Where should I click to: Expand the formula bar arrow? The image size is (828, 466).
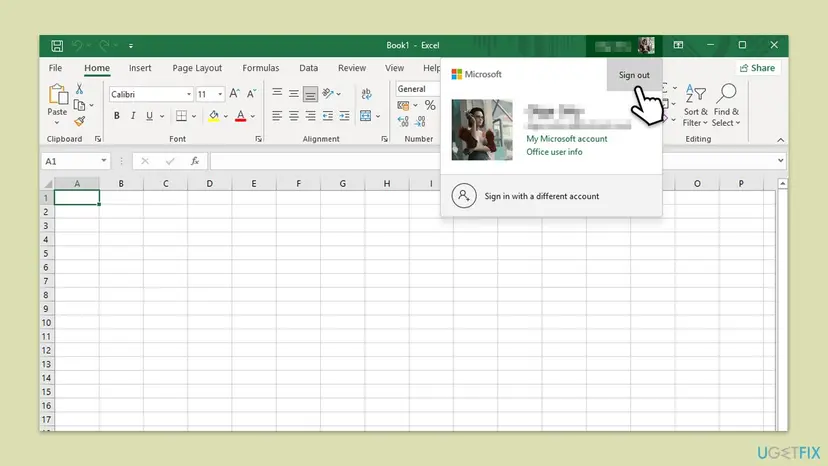pos(780,161)
